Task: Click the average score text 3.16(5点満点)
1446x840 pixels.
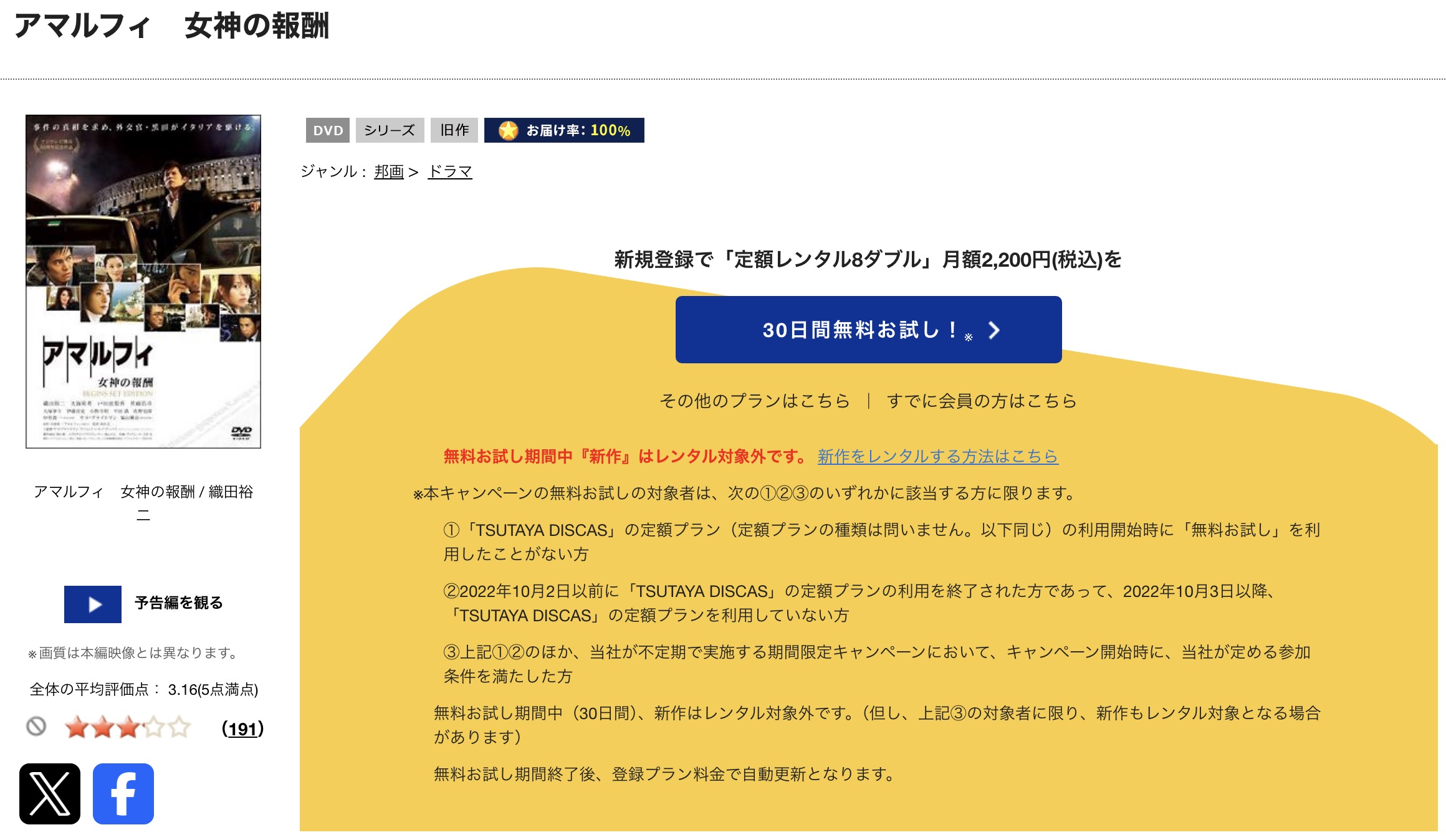Action: pyautogui.click(x=213, y=689)
